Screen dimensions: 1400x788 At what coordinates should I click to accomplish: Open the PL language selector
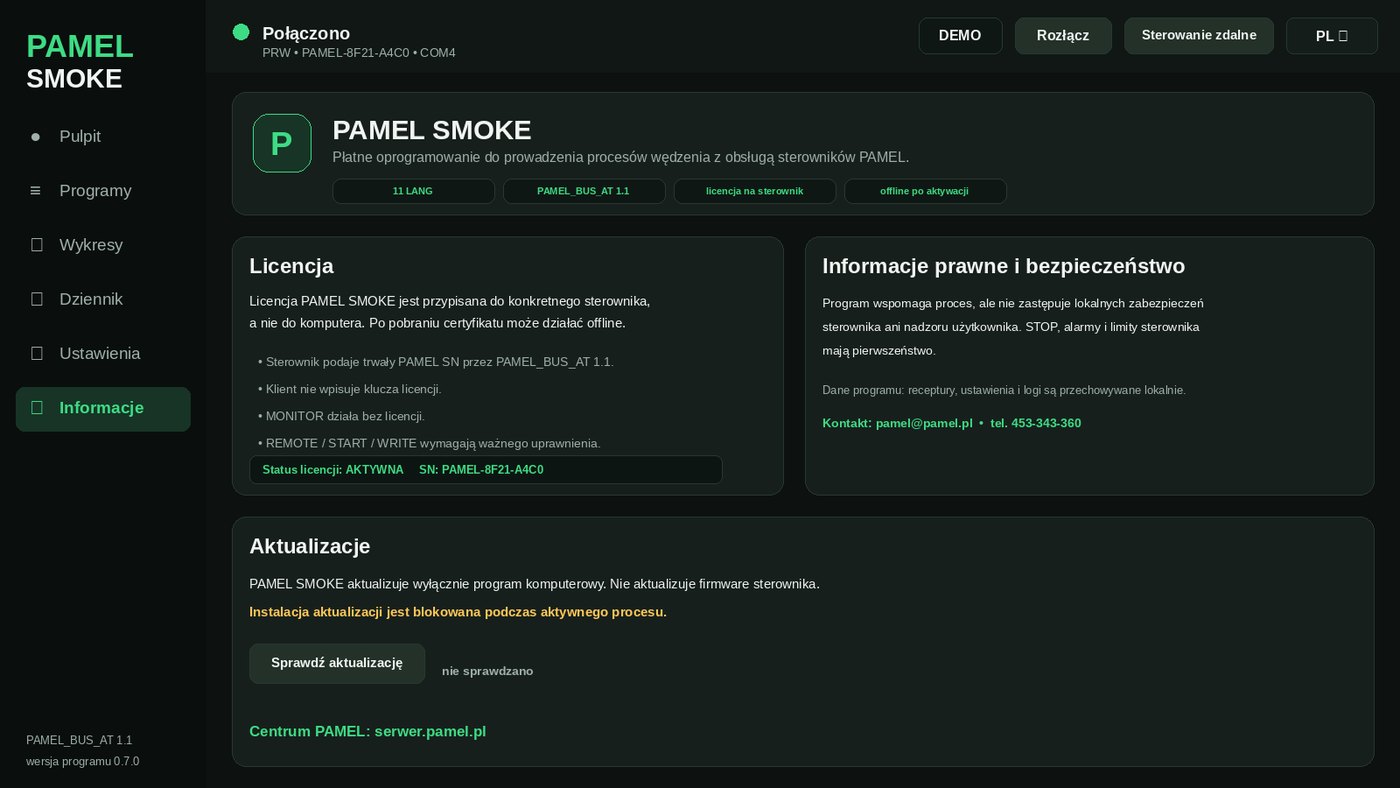point(1332,36)
